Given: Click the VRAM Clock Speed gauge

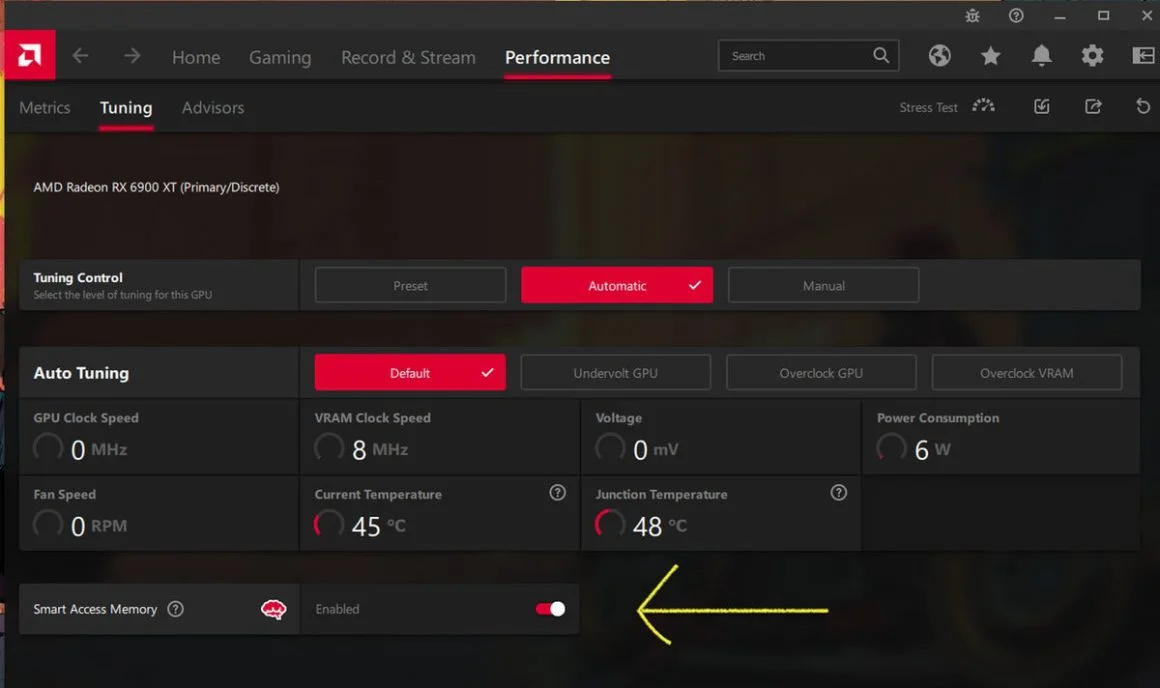Looking at the screenshot, I should click(x=329, y=448).
